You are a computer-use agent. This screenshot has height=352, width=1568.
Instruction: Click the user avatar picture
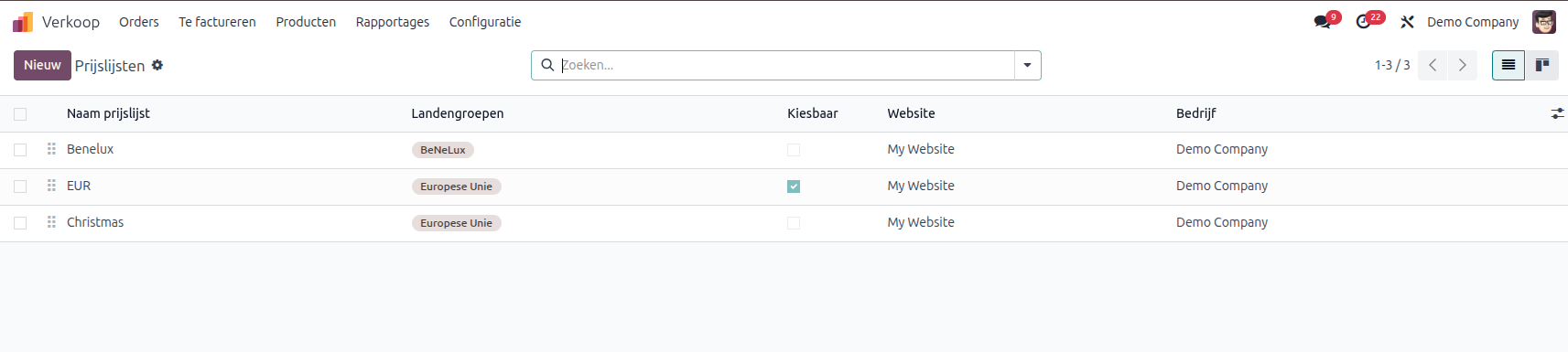(1544, 22)
